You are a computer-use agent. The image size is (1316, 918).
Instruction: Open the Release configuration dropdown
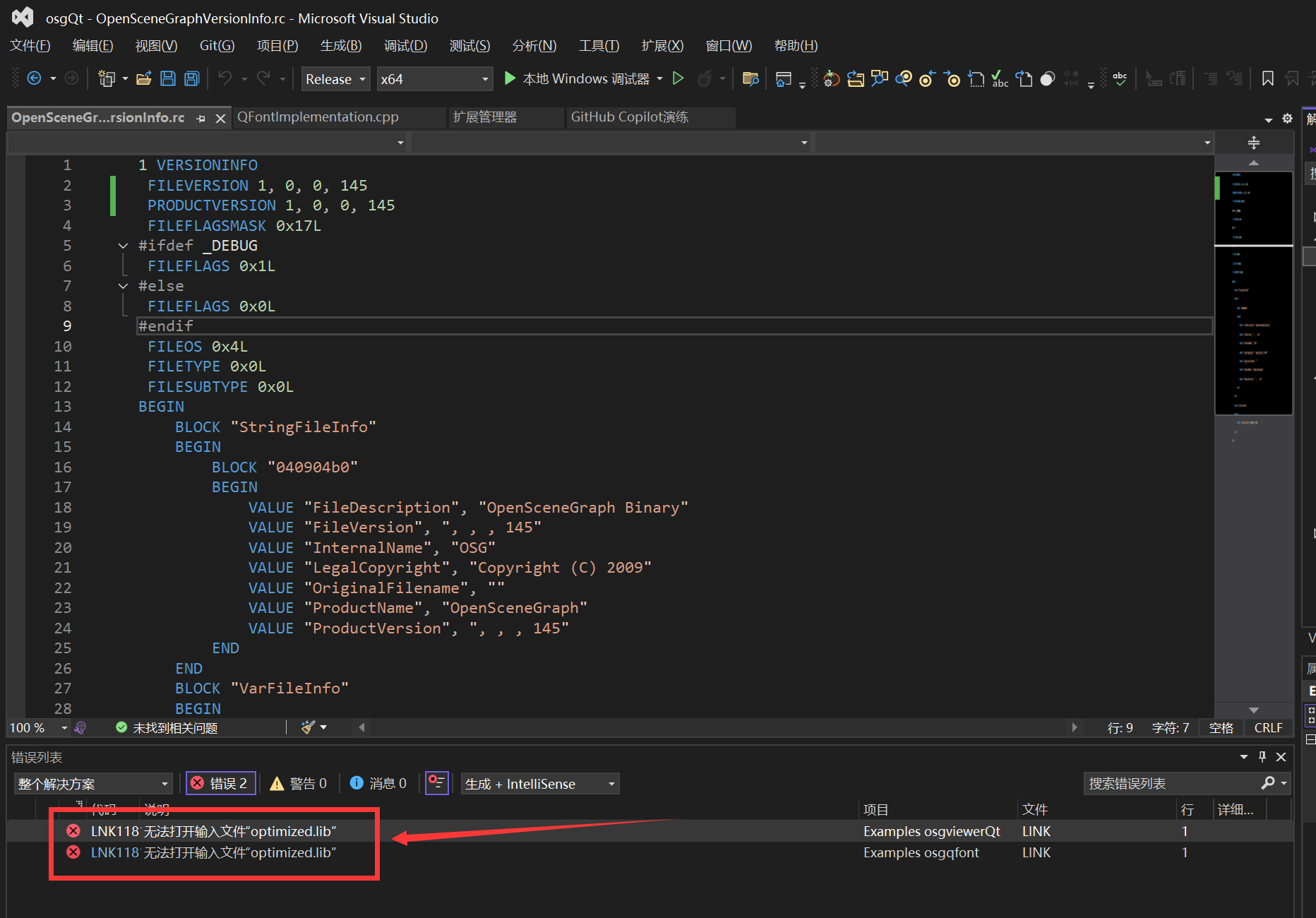[x=335, y=78]
